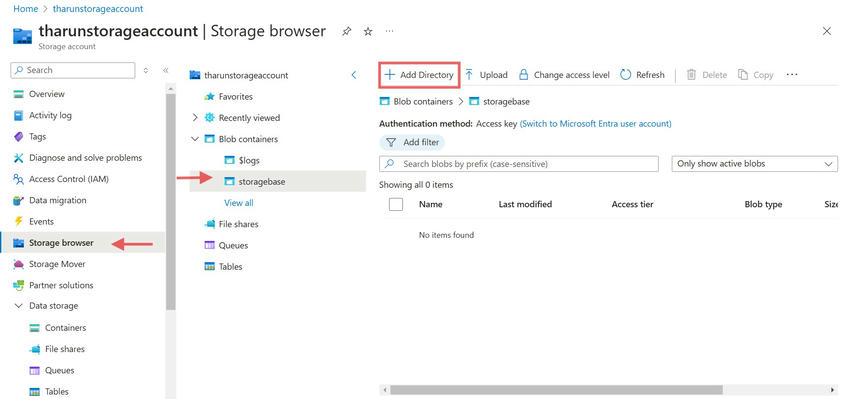Expand the Recently viewed tree node
The height and width of the screenshot is (399, 850).
tap(195, 118)
